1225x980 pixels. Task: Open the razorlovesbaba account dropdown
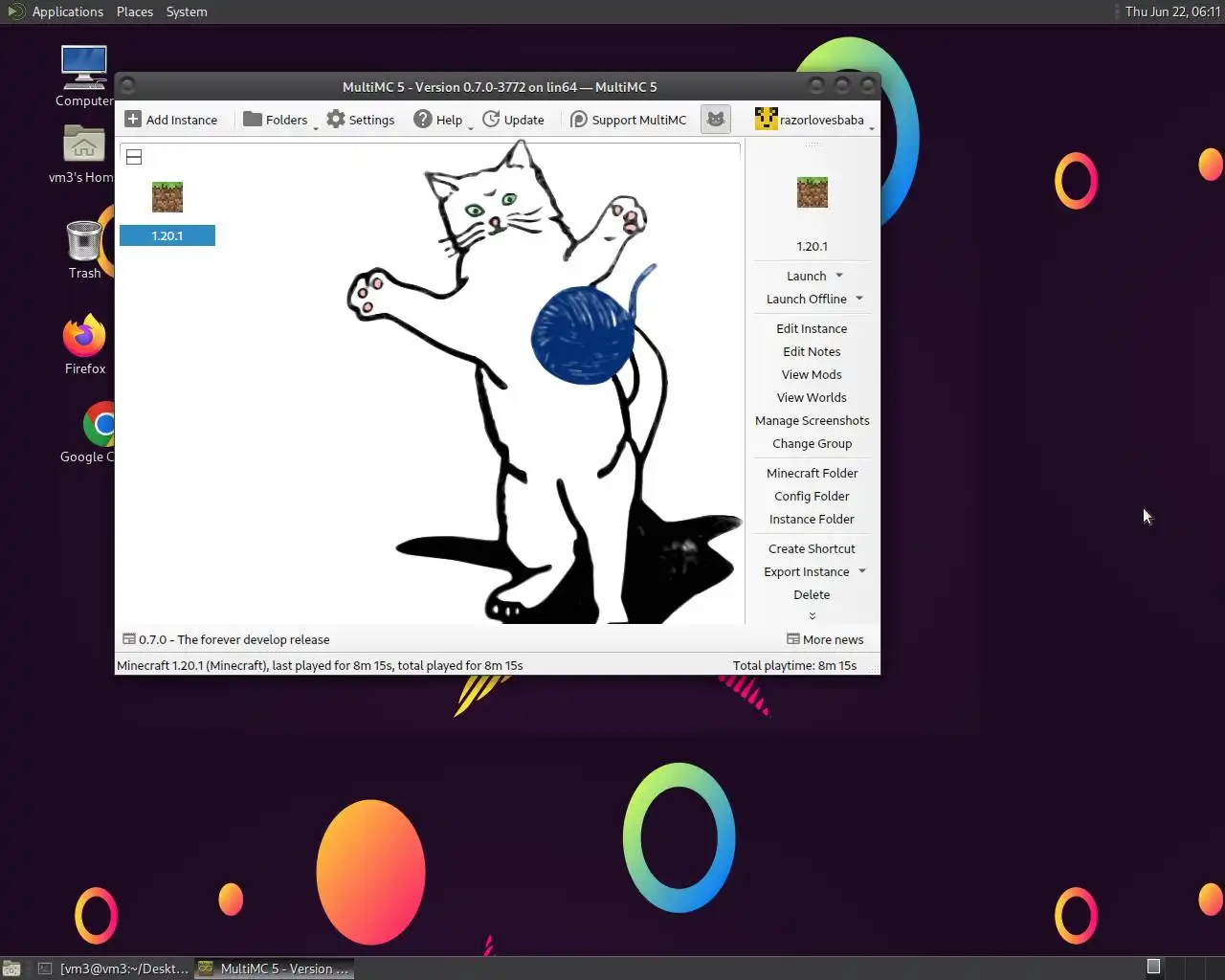tap(813, 120)
